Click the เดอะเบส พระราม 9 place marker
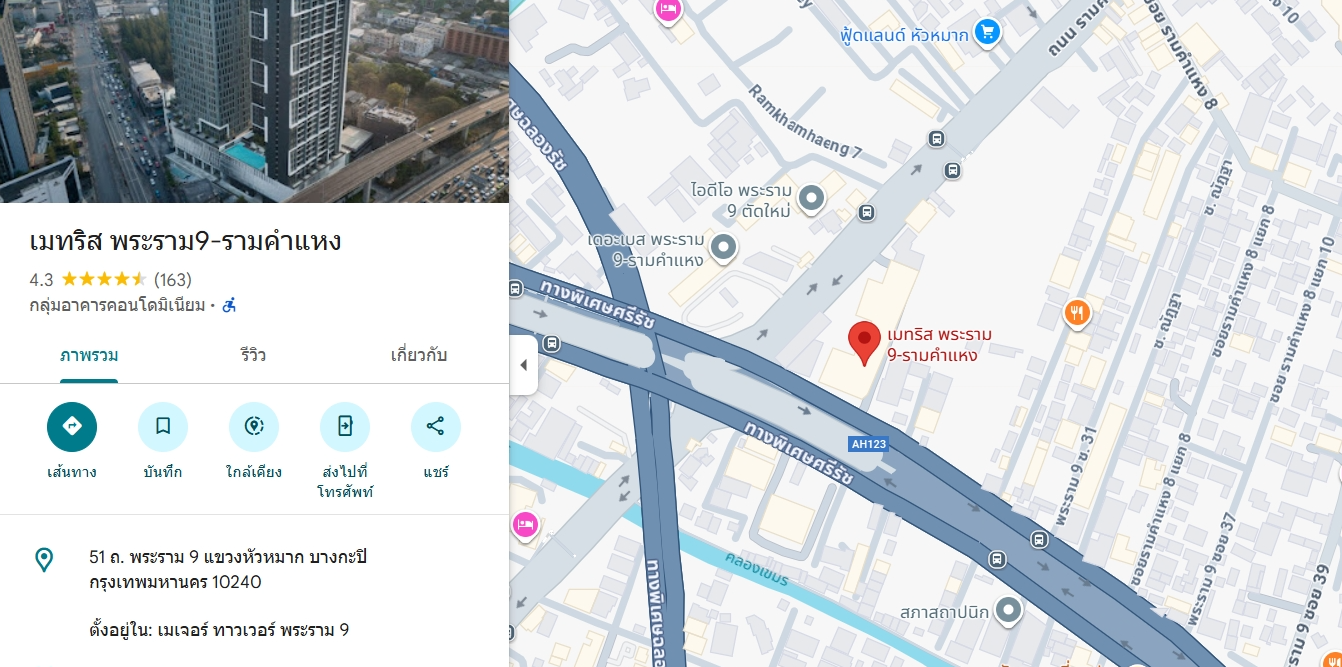This screenshot has width=1342, height=667. click(x=723, y=246)
